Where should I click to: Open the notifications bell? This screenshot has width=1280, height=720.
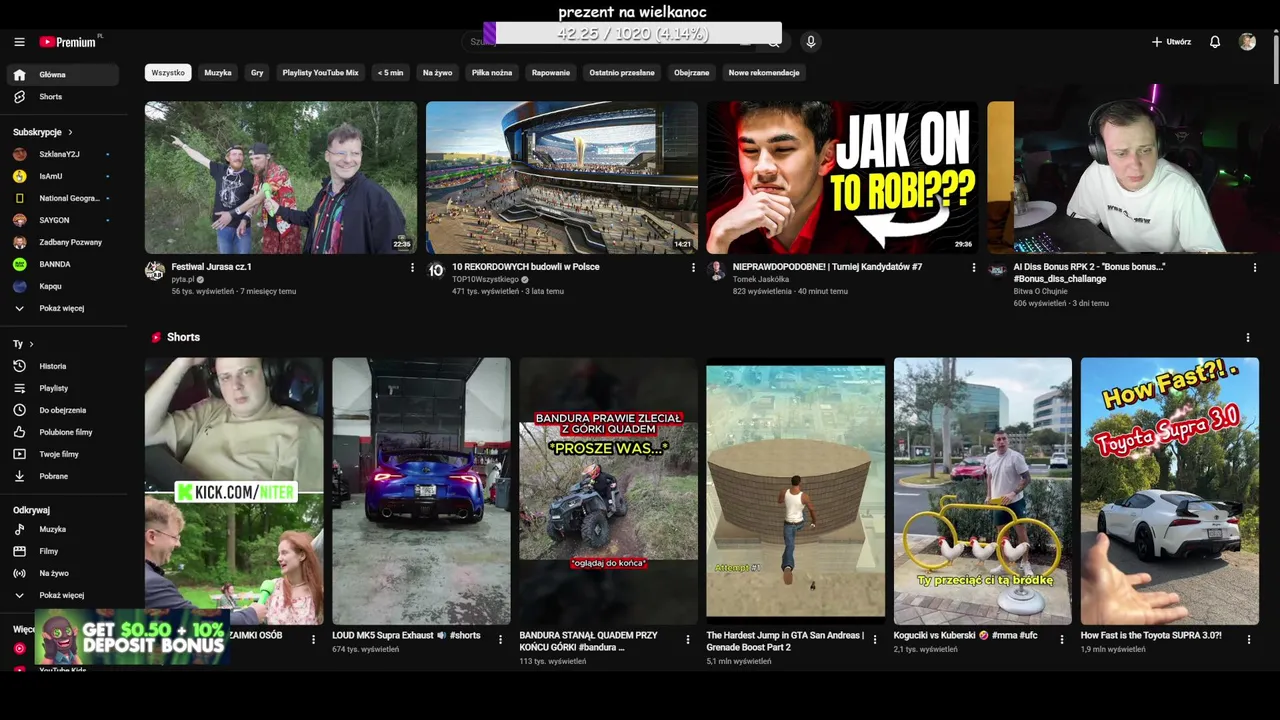(x=1215, y=42)
